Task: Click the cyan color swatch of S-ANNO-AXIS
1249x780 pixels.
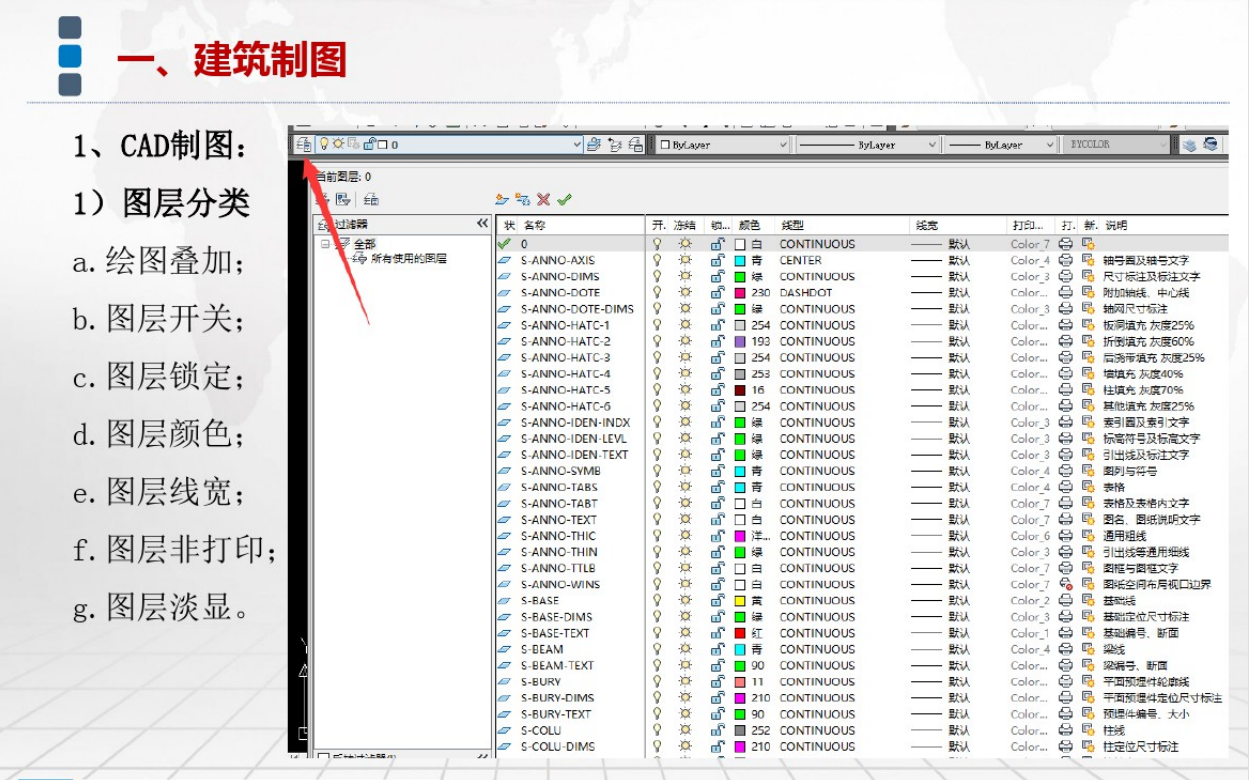Action: (x=740, y=260)
